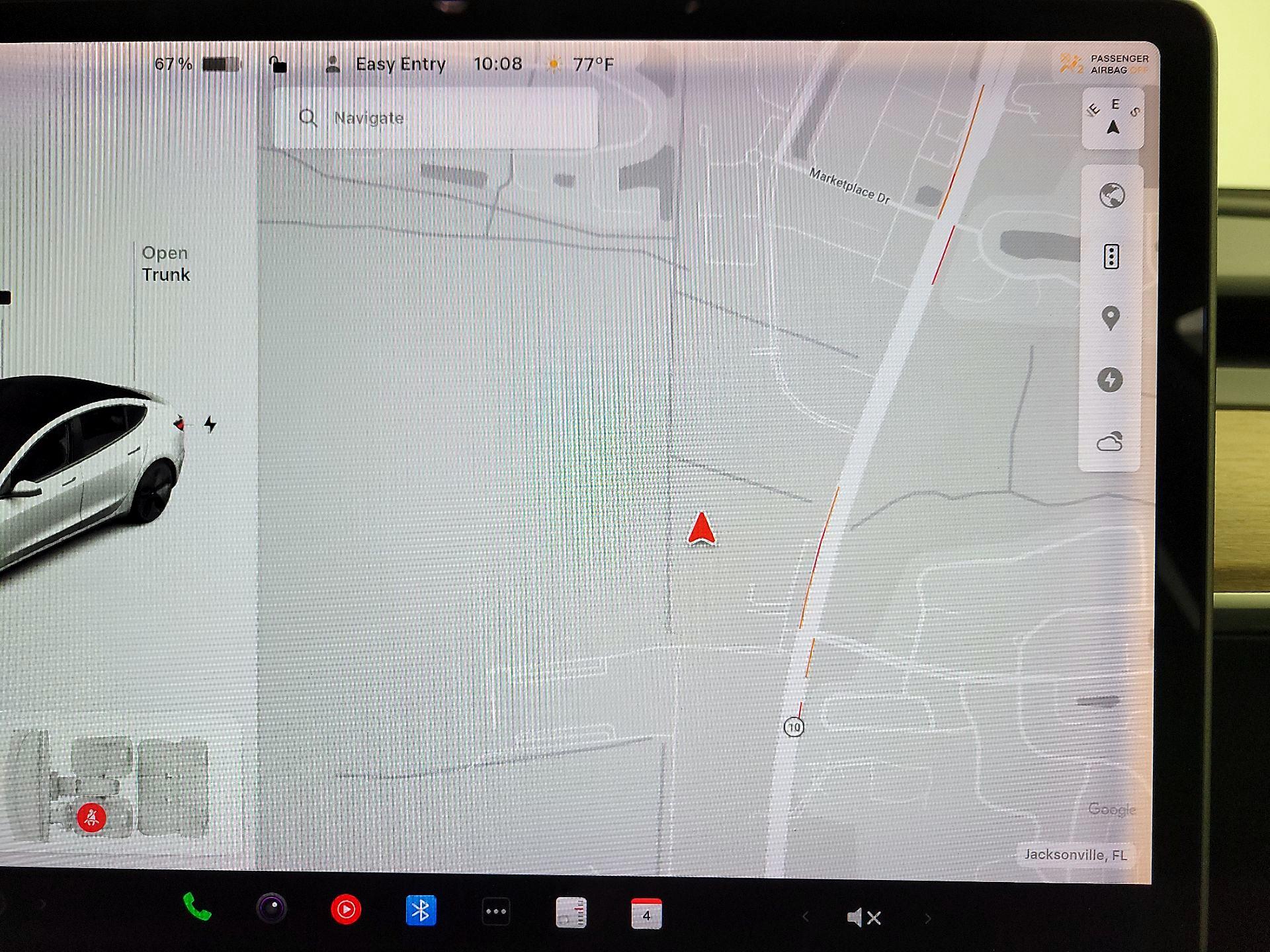This screenshot has width=1270, height=952.
Task: Tap the vehicle lock icon
Action: [x=278, y=64]
